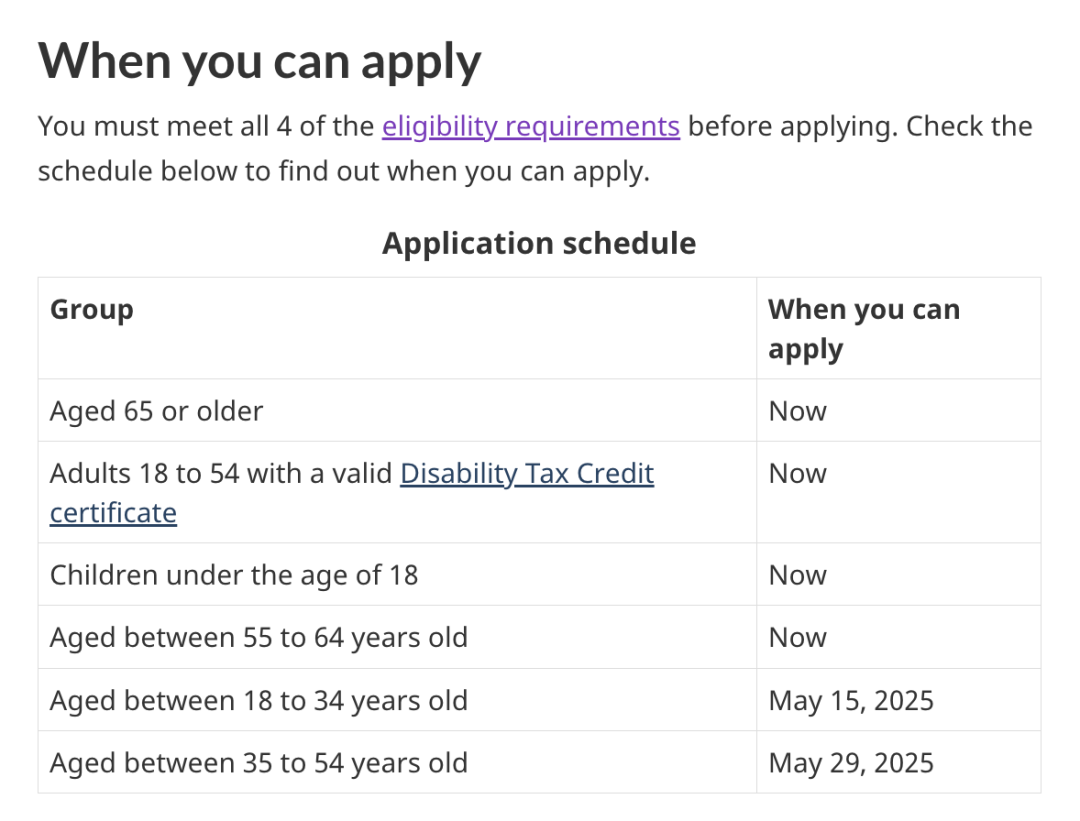Image resolution: width=1080 pixels, height=821 pixels.
Task: Click Now beside the Disability Tax Credit row
Action: tap(798, 474)
